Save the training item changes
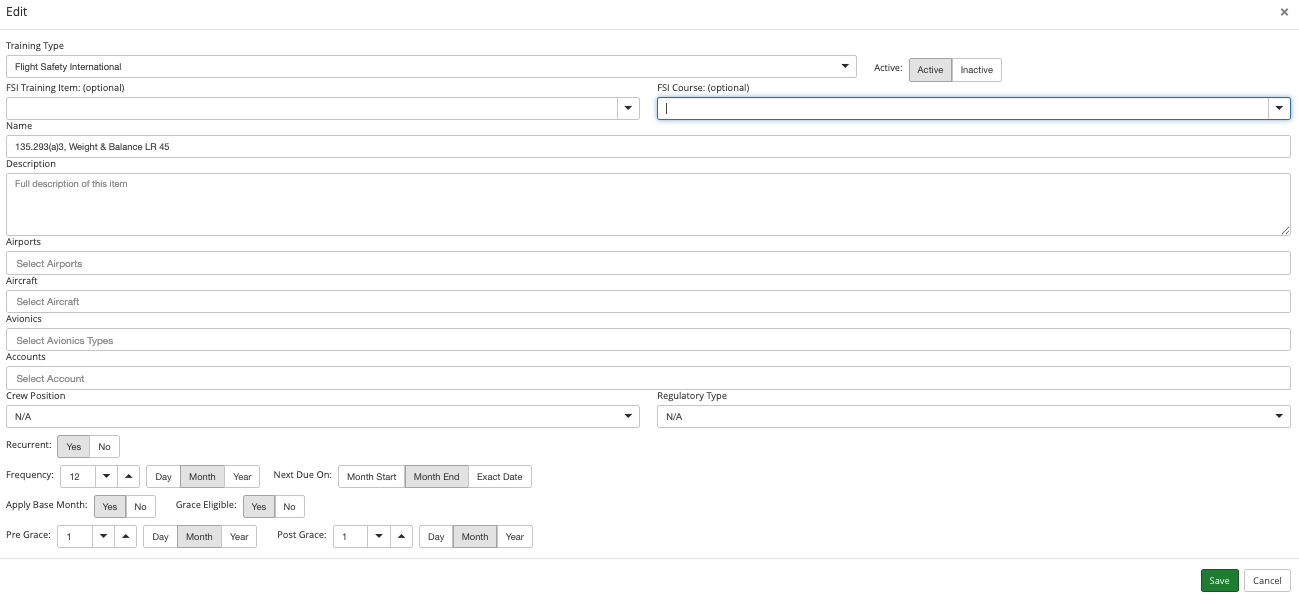This screenshot has width=1299, height=601. point(1219,581)
